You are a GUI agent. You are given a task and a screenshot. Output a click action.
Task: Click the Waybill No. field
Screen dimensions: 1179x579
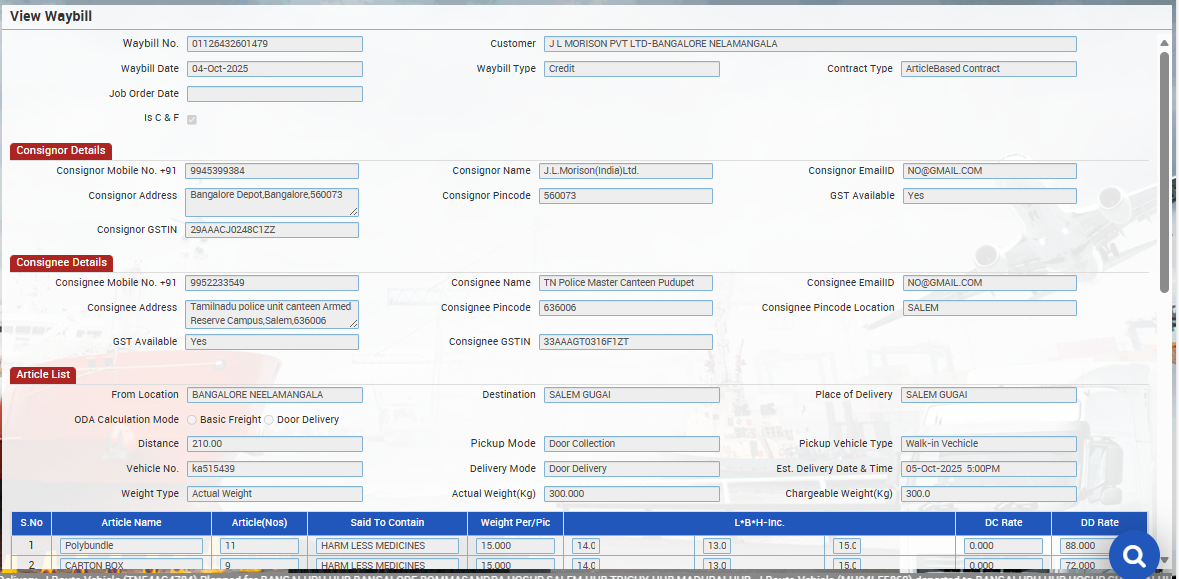pos(274,44)
